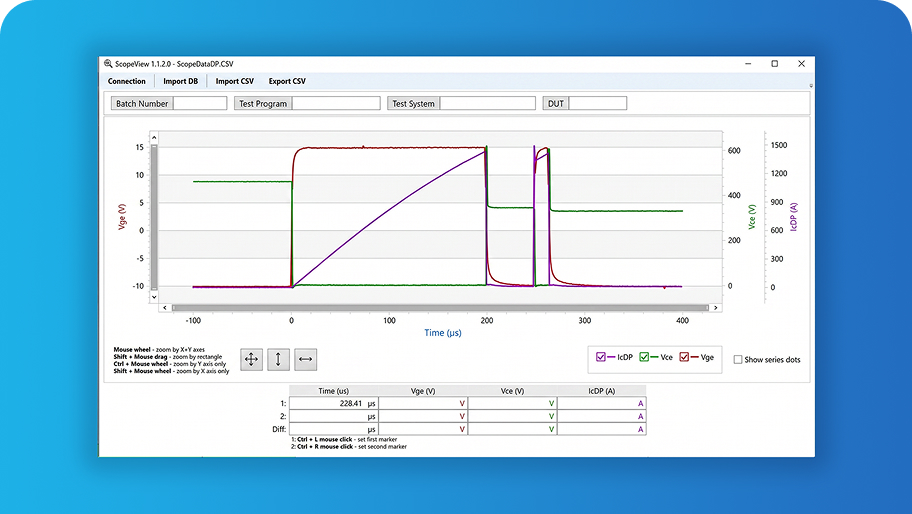Open the Import DB menu item

point(180,81)
